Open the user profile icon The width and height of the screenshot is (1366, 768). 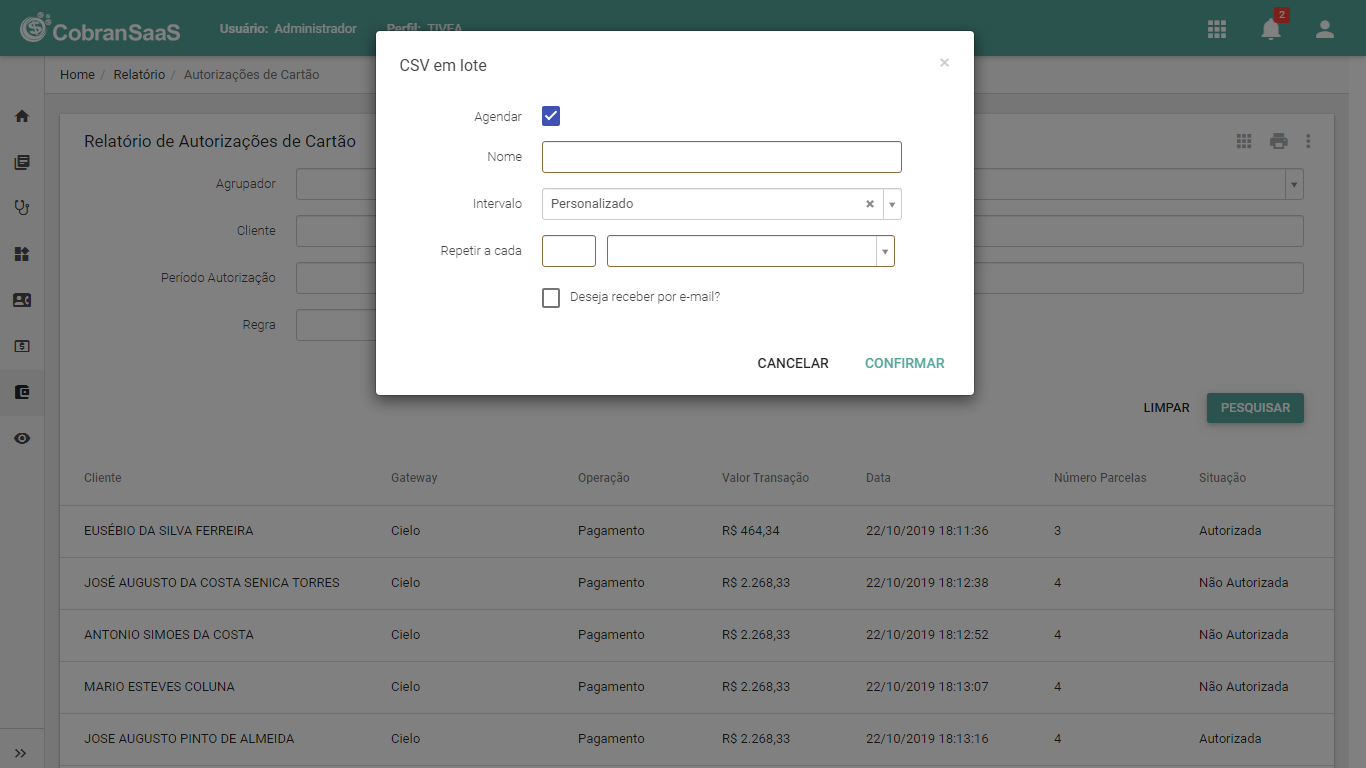point(1325,29)
